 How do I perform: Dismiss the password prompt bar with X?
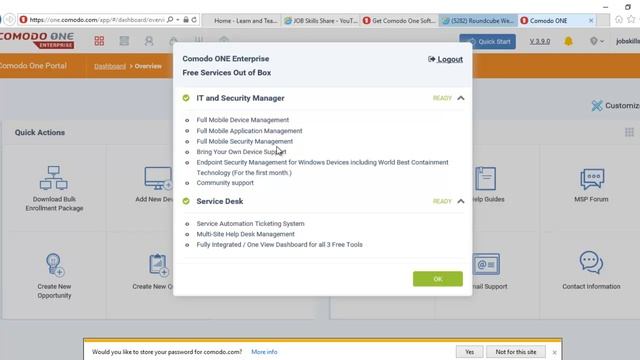[x=554, y=352]
